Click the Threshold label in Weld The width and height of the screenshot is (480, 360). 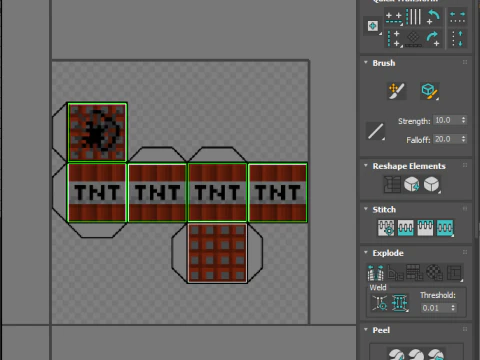point(438,295)
